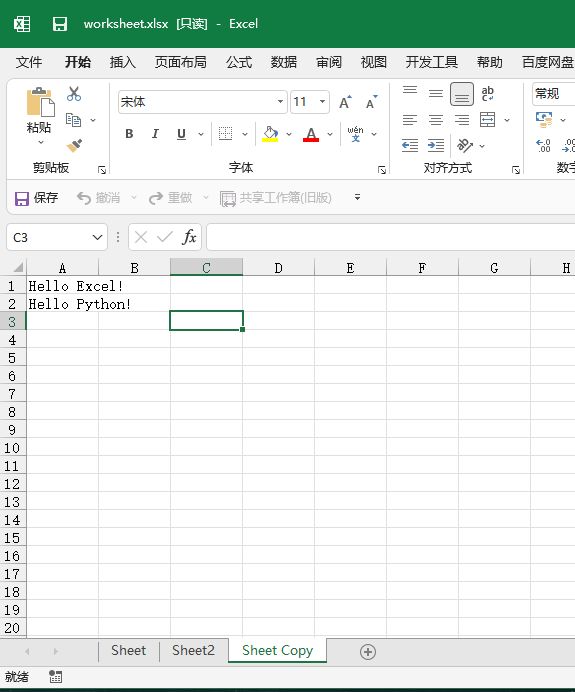Screen dimensions: 575x692
Task: Click the save disk icon in title bar
Action: [60, 24]
